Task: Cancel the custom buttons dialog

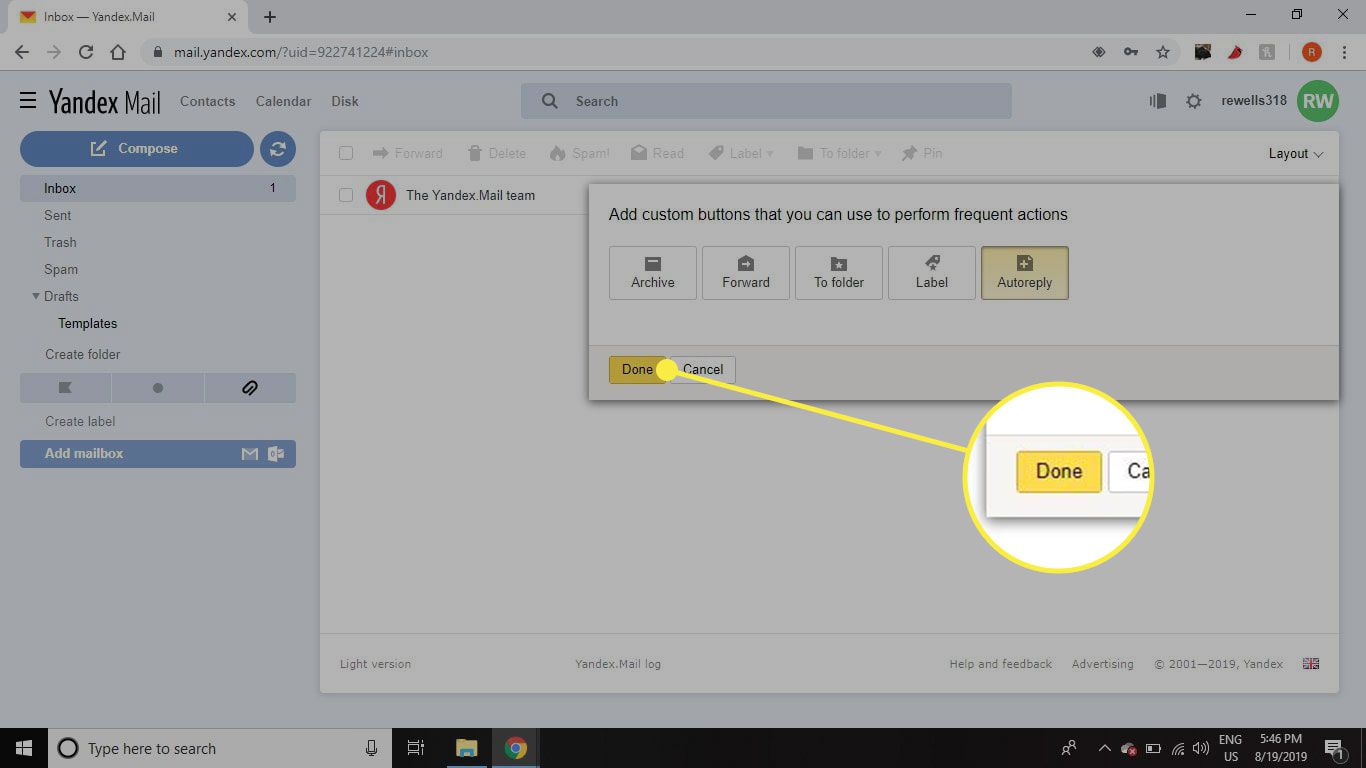Action: pyautogui.click(x=703, y=369)
